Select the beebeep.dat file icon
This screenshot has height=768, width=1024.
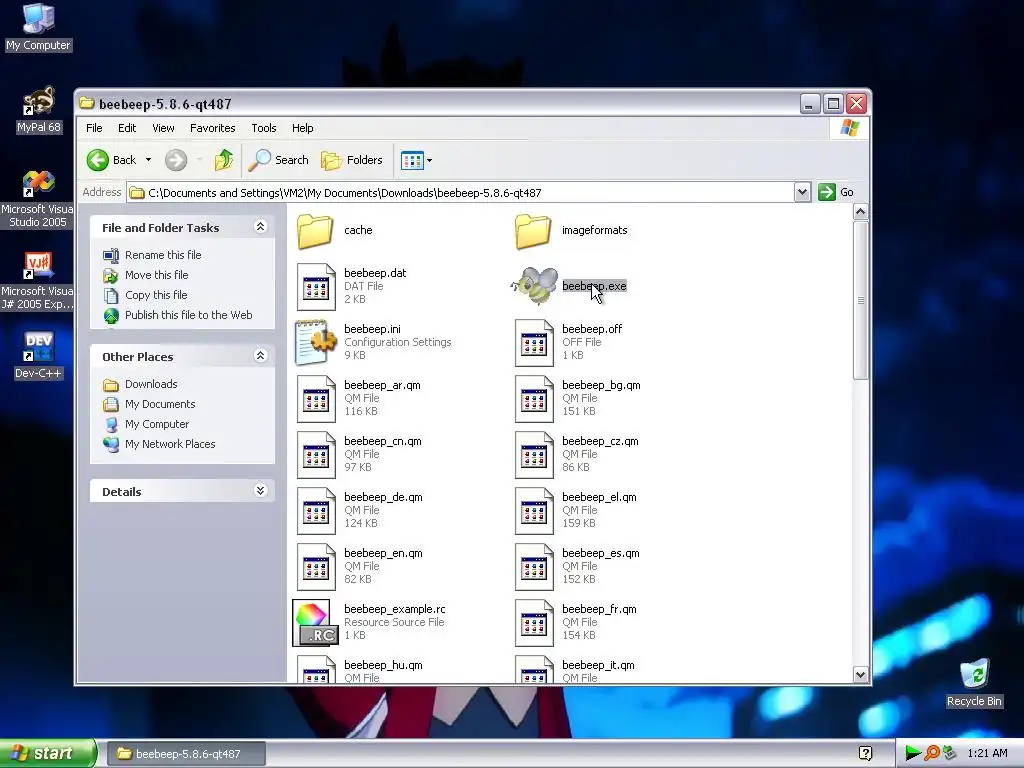[316, 286]
